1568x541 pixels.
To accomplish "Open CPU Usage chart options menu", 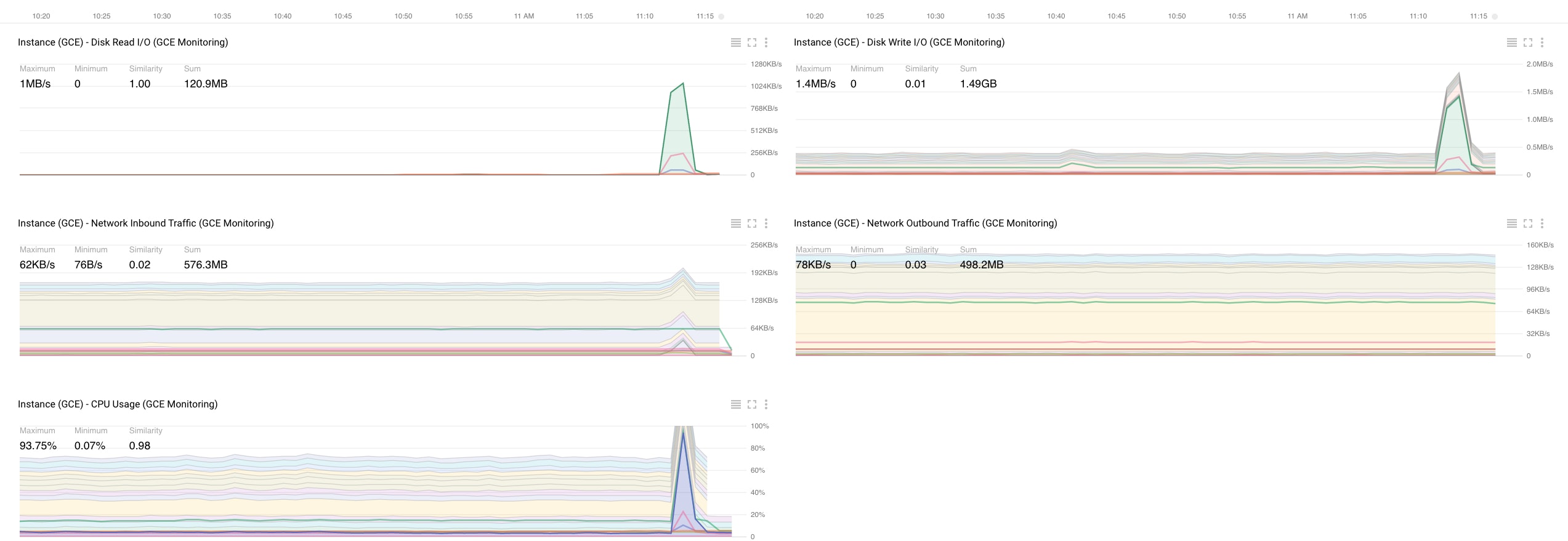I will click(766, 404).
